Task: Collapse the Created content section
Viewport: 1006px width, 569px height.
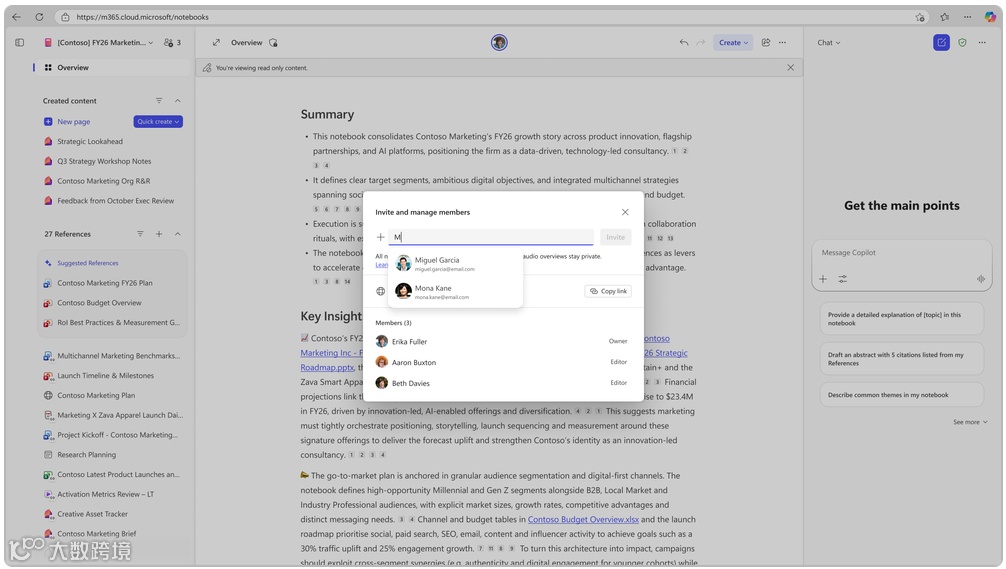Action: (178, 101)
